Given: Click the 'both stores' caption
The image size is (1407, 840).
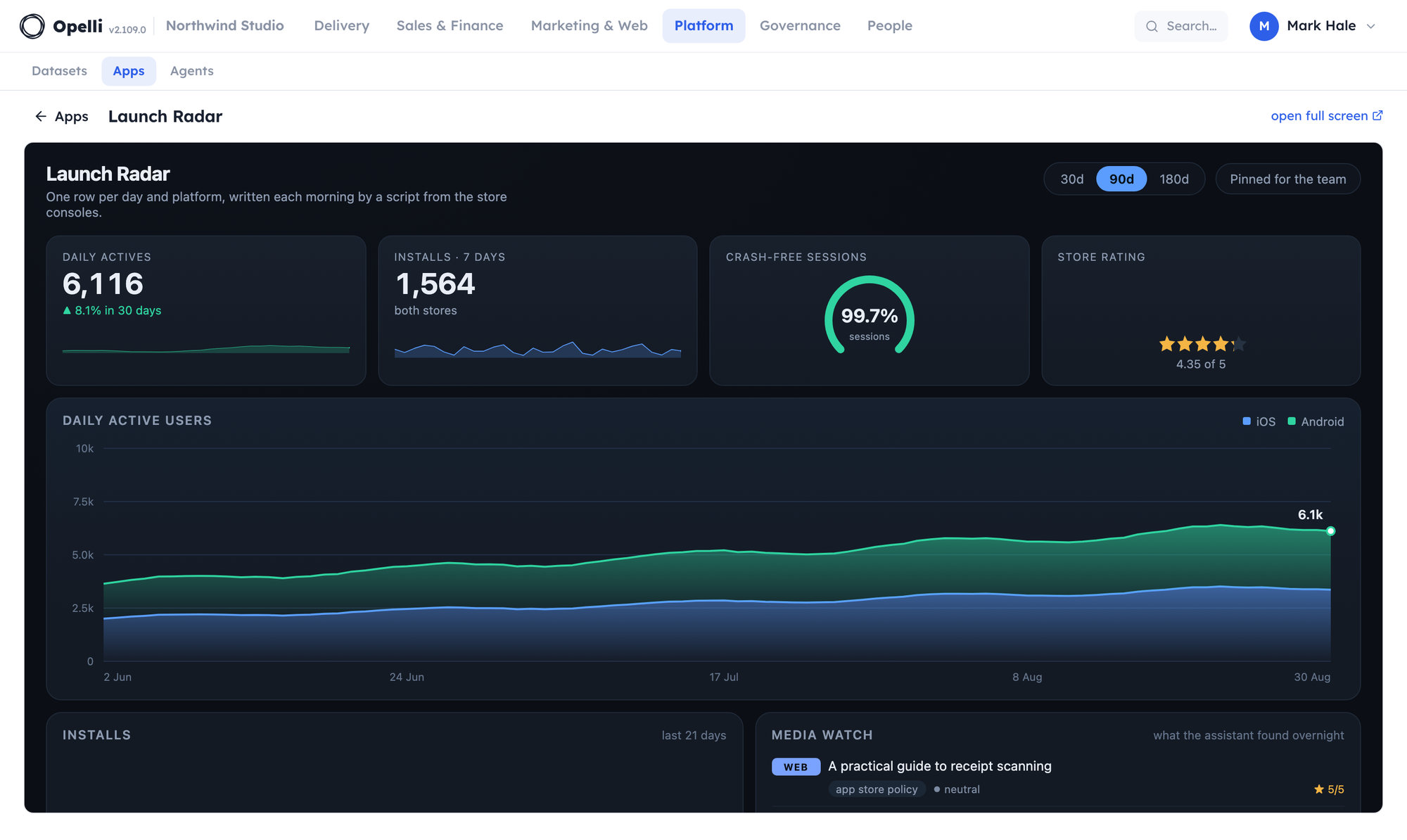Looking at the screenshot, I should pos(425,310).
